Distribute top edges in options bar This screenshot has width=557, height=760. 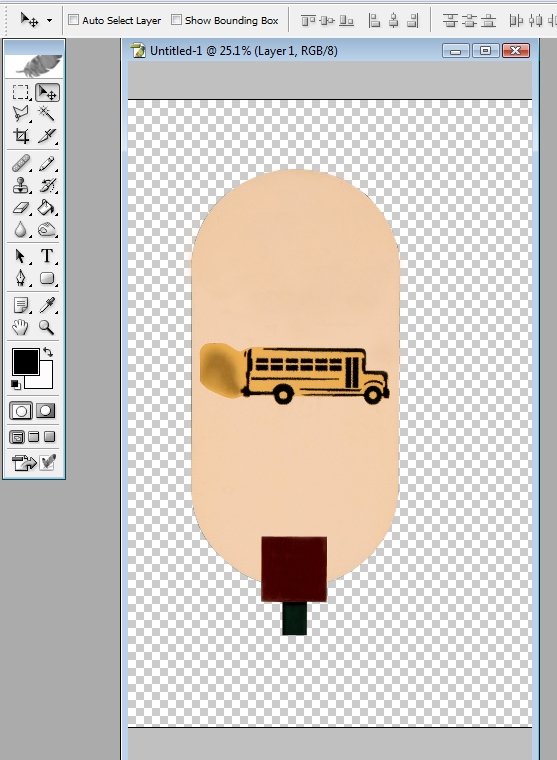(x=450, y=20)
